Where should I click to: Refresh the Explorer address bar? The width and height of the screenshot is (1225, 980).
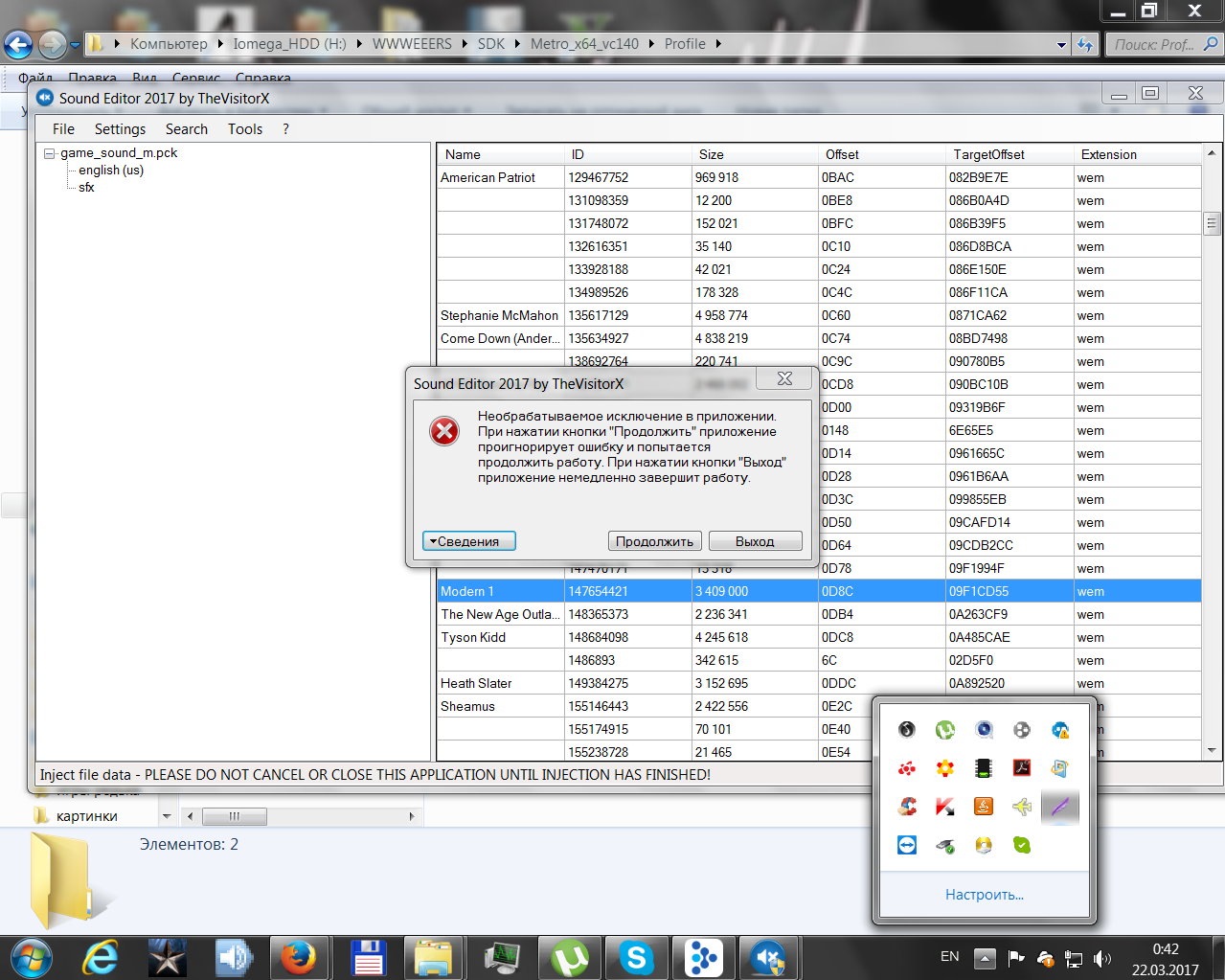(x=1085, y=44)
